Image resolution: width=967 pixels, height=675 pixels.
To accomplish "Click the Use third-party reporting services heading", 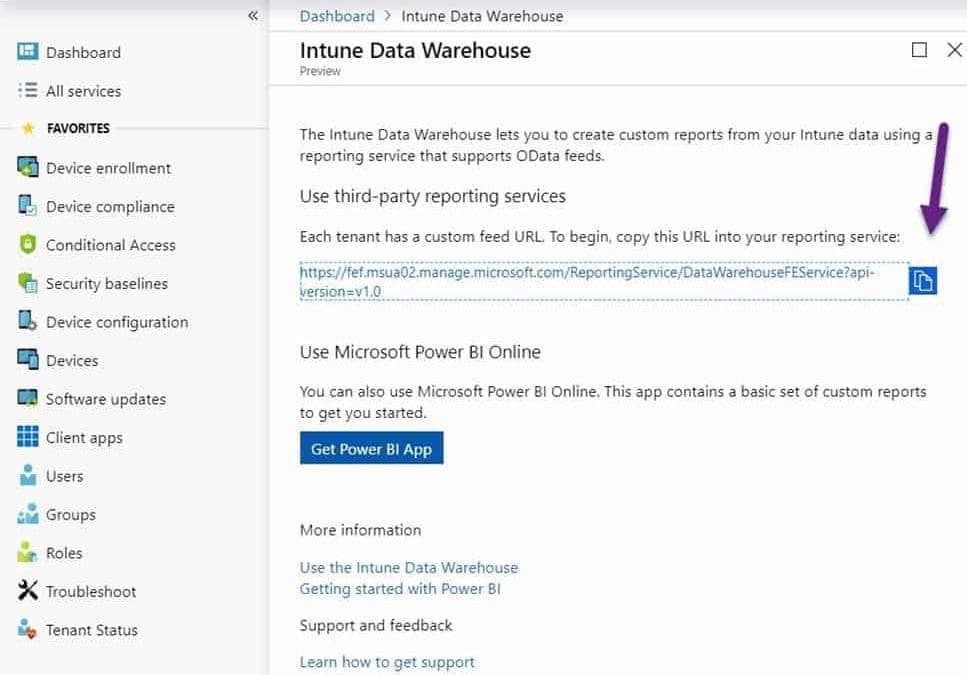I will click(432, 196).
